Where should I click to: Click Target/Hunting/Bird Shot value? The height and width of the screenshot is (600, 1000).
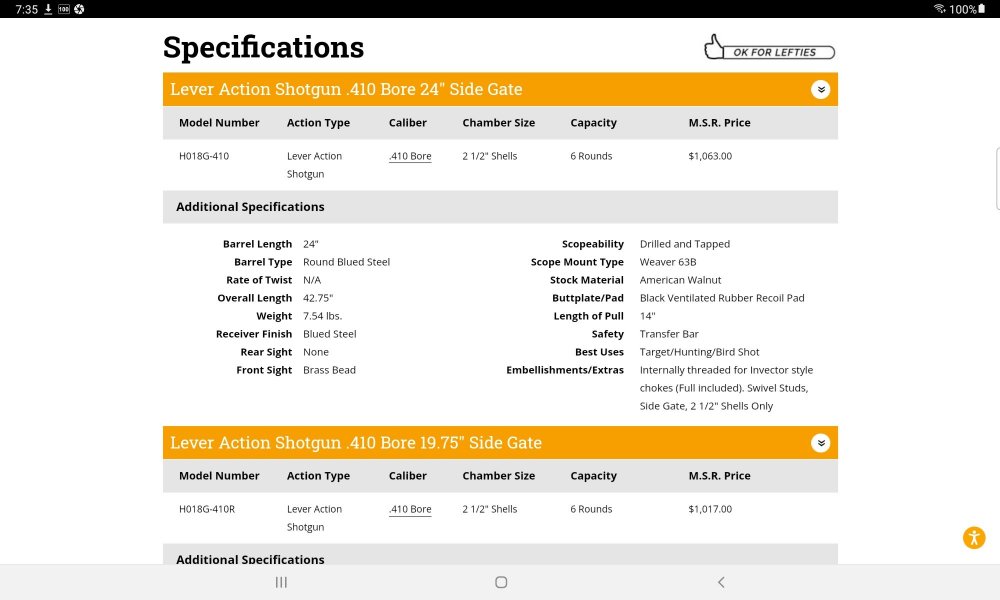coord(700,352)
